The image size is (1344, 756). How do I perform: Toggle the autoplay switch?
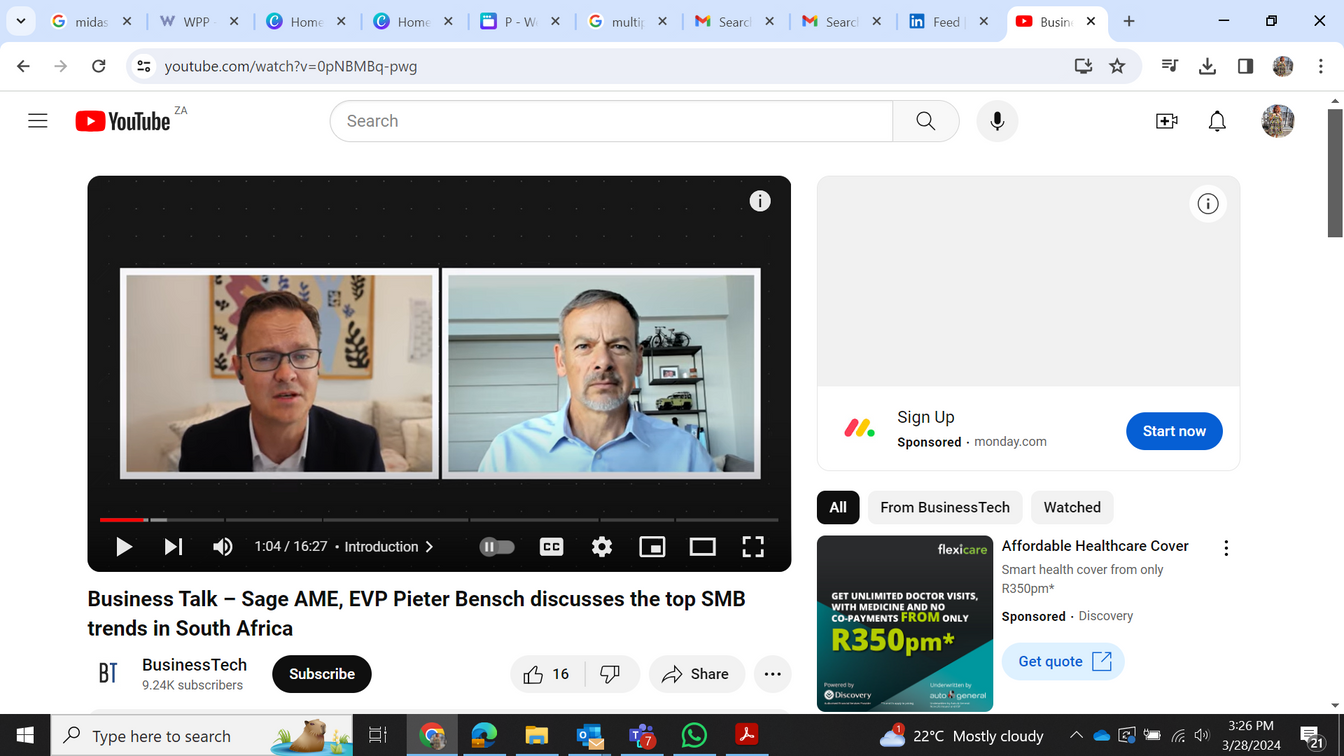pyautogui.click(x=497, y=546)
